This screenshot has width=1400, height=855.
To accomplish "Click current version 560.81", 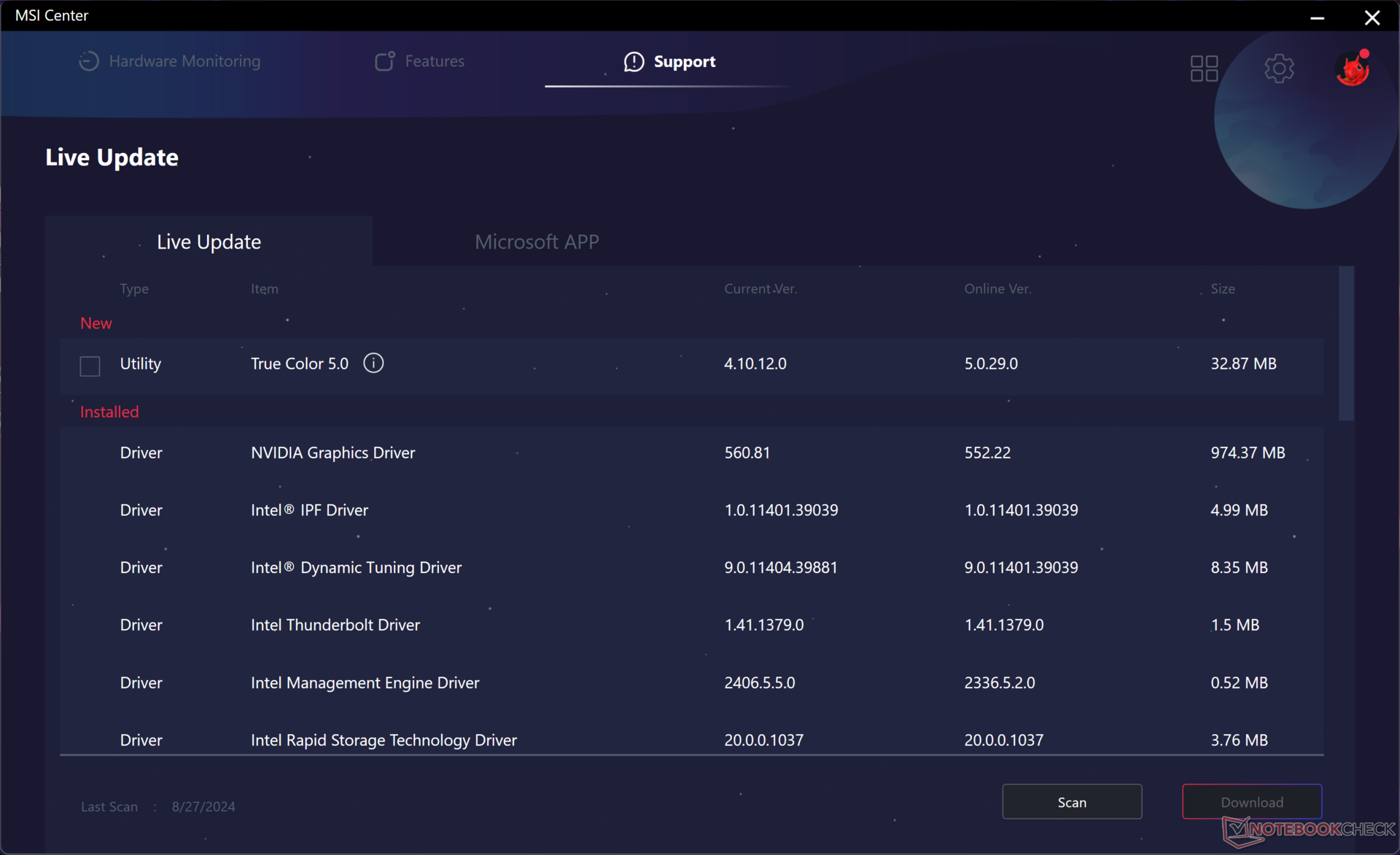I will (747, 453).
